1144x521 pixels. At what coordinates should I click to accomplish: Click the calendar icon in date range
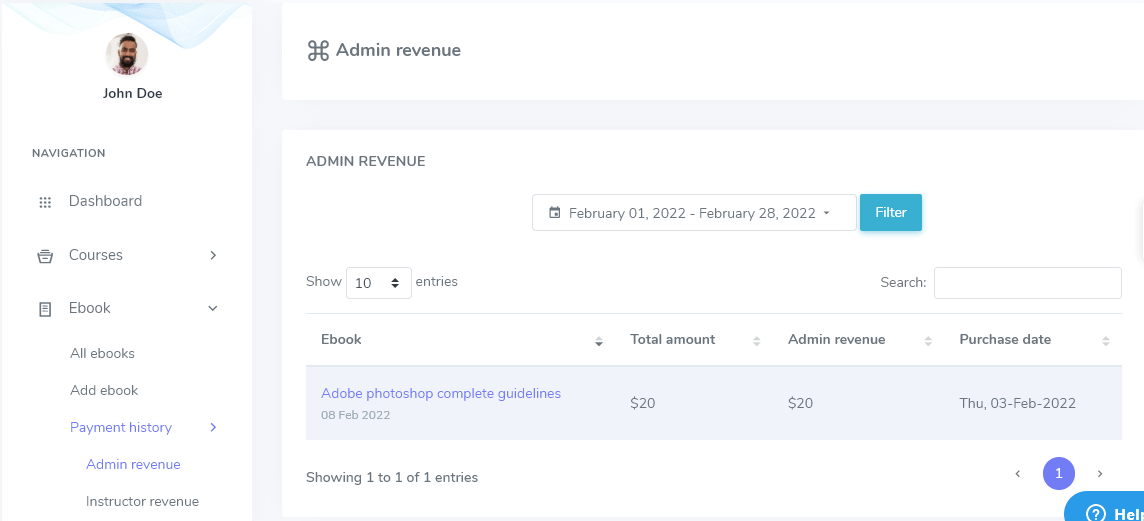point(555,213)
